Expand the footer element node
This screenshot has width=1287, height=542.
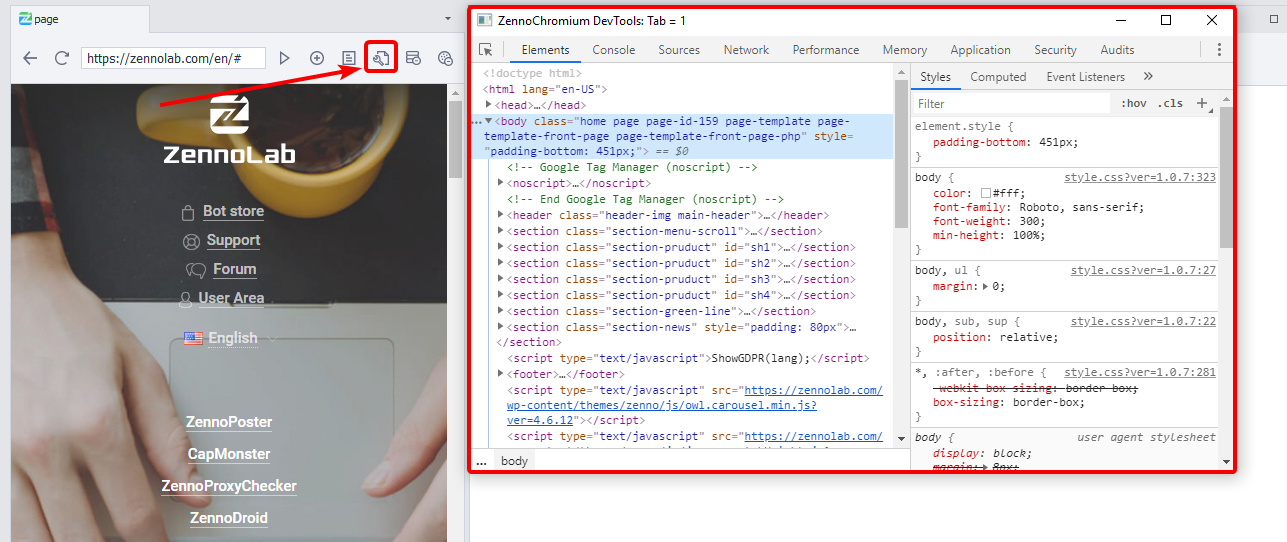pos(501,374)
